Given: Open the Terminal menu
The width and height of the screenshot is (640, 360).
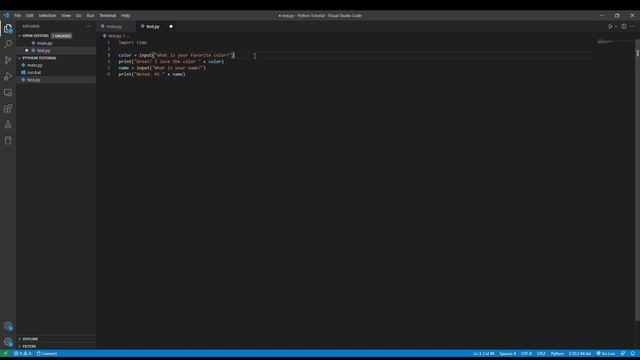Looking at the screenshot, I should pos(108,16).
